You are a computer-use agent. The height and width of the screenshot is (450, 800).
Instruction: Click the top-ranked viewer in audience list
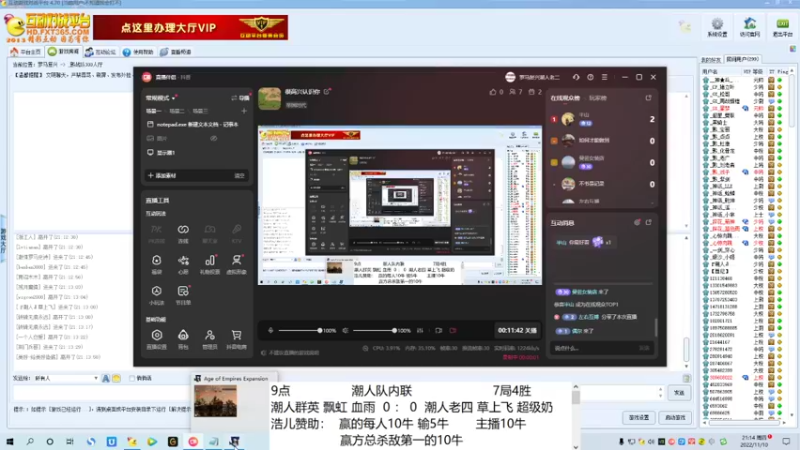point(602,119)
